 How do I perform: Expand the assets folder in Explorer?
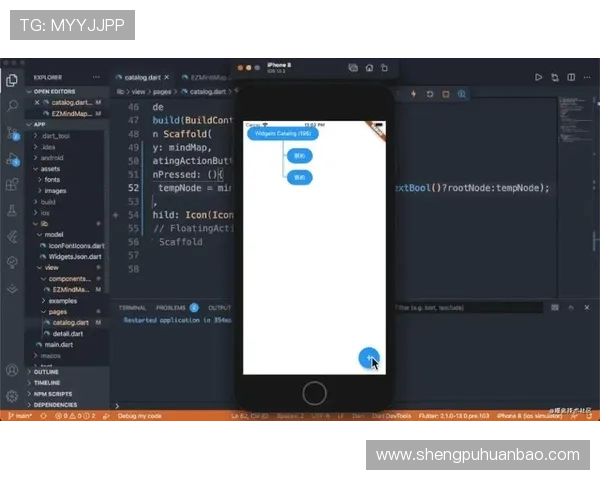coord(50,169)
